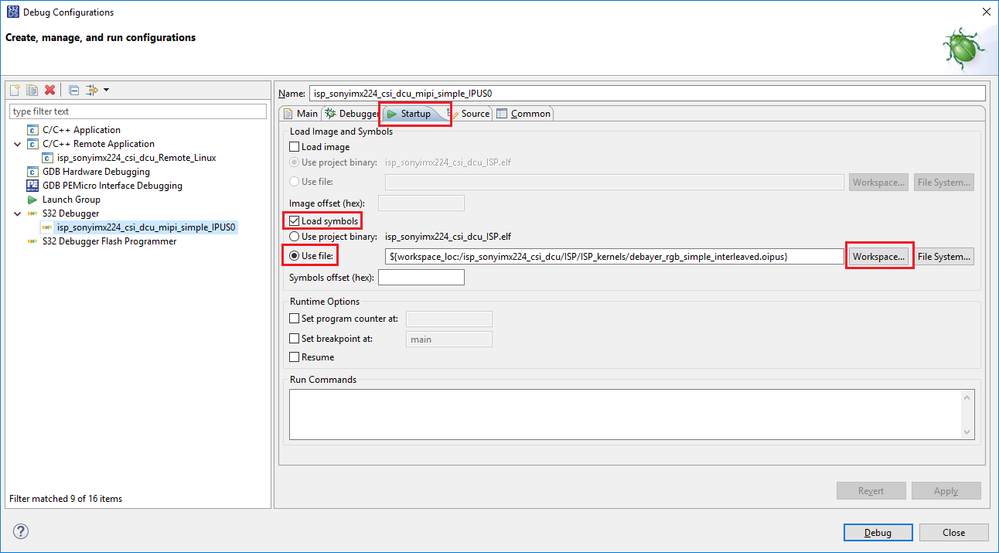999x553 pixels.
Task: Select S32 Debugger Flash Programmer entry
Action: (x=109, y=242)
